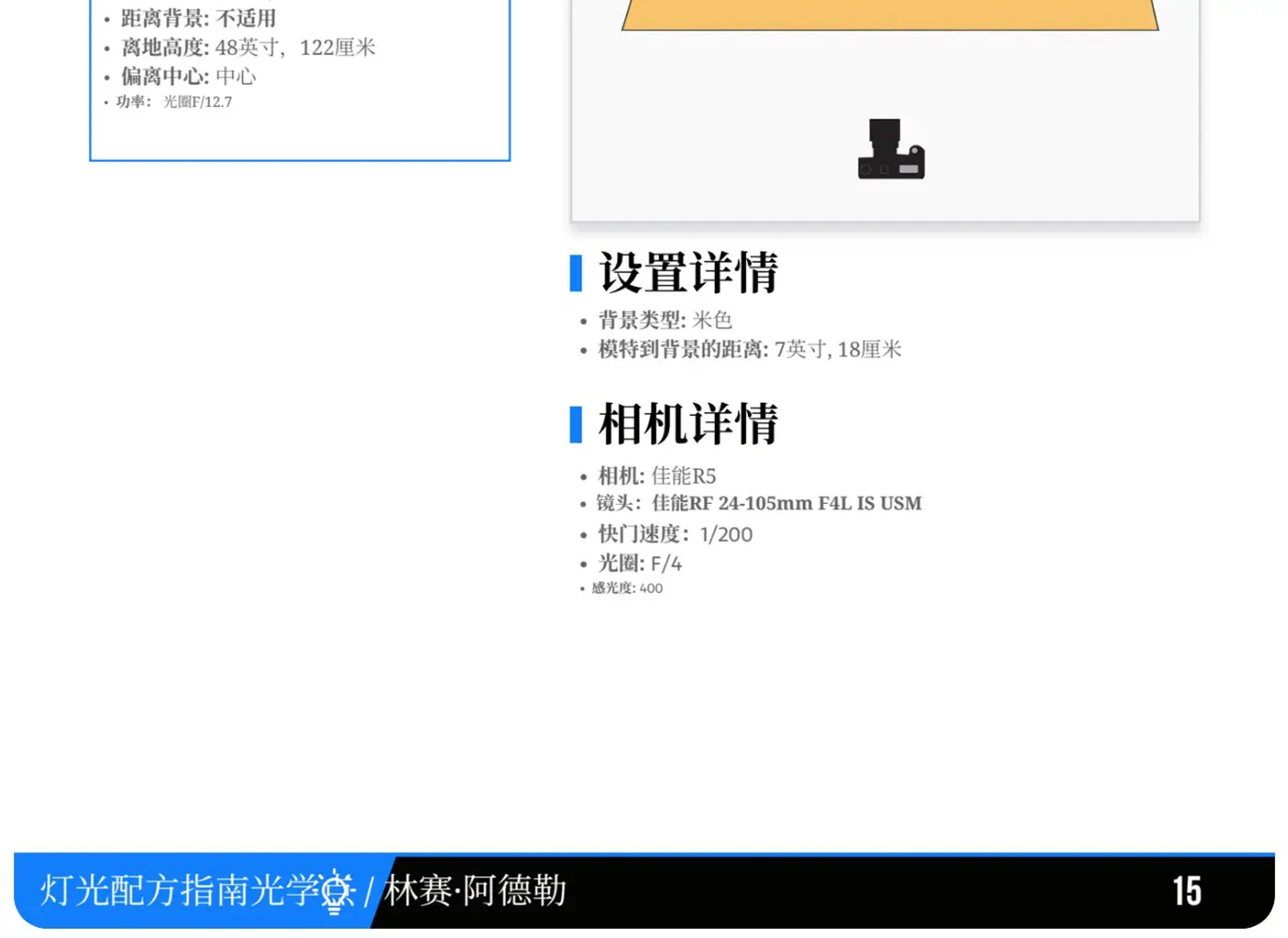The image size is (1288, 938).
Task: Click the footer title "灯光配方指南光学"
Action: [x=179, y=890]
